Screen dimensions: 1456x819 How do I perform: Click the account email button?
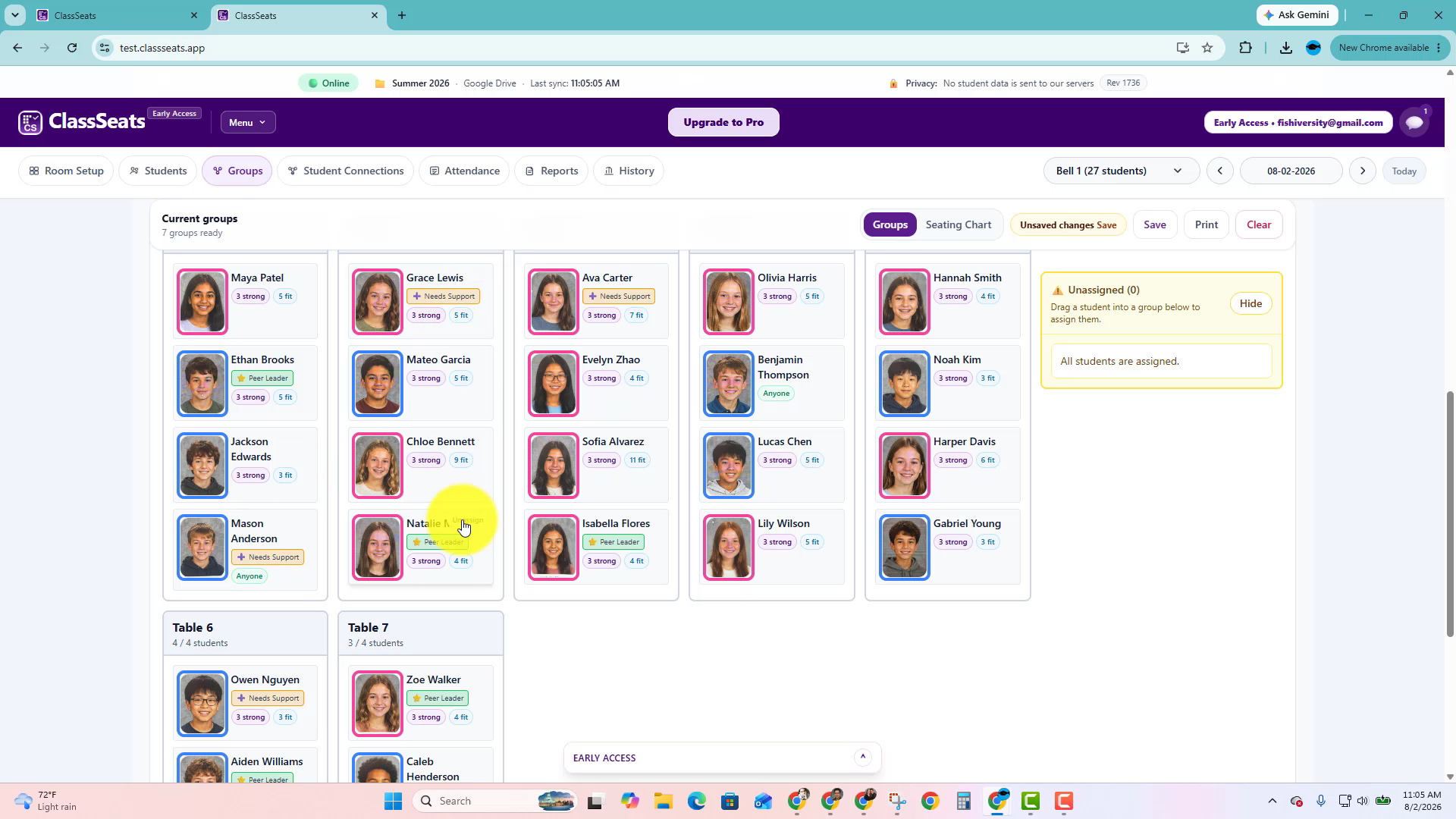[1298, 122]
